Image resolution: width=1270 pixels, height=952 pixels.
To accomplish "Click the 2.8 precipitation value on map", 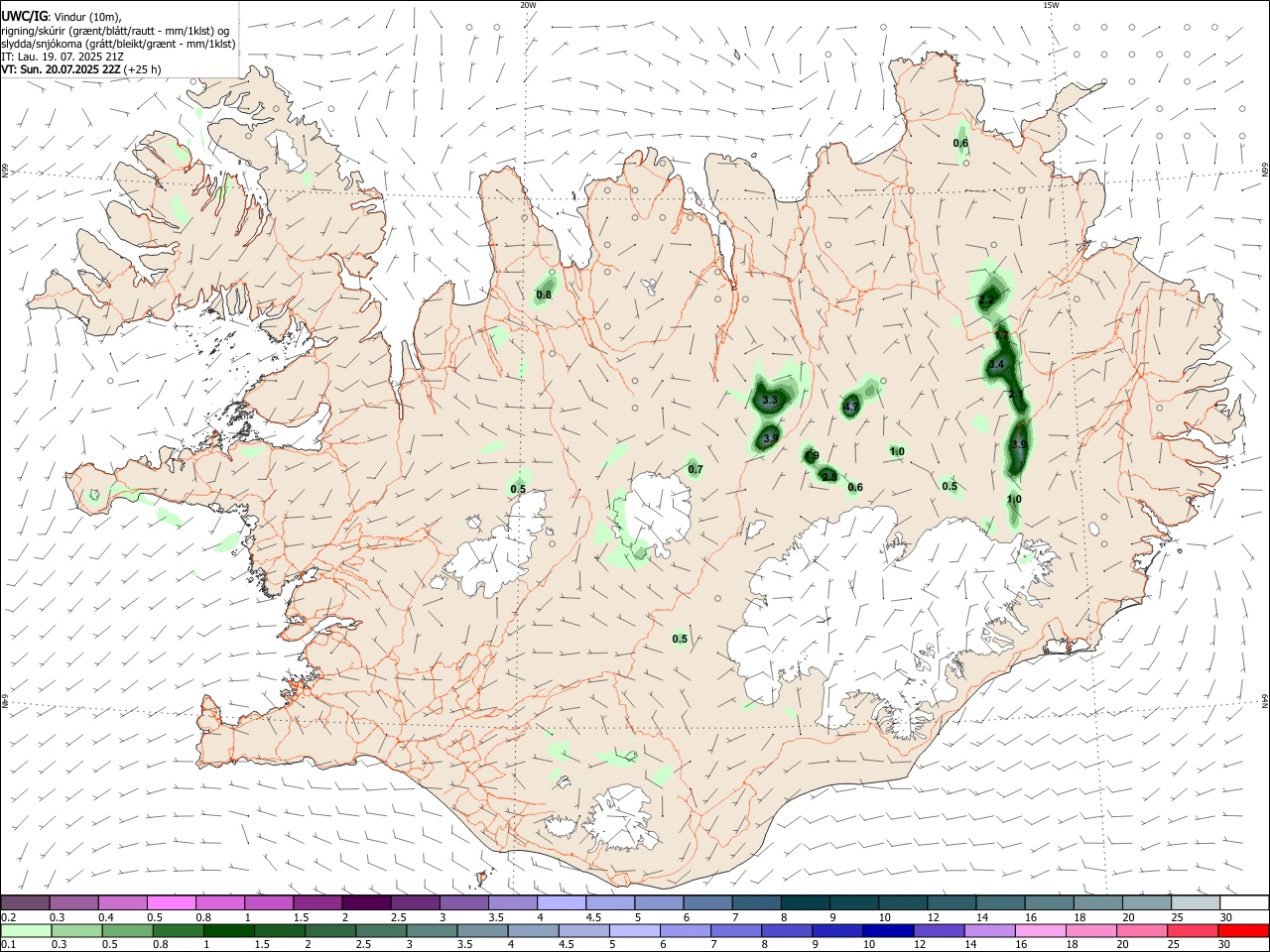I will [x=829, y=477].
